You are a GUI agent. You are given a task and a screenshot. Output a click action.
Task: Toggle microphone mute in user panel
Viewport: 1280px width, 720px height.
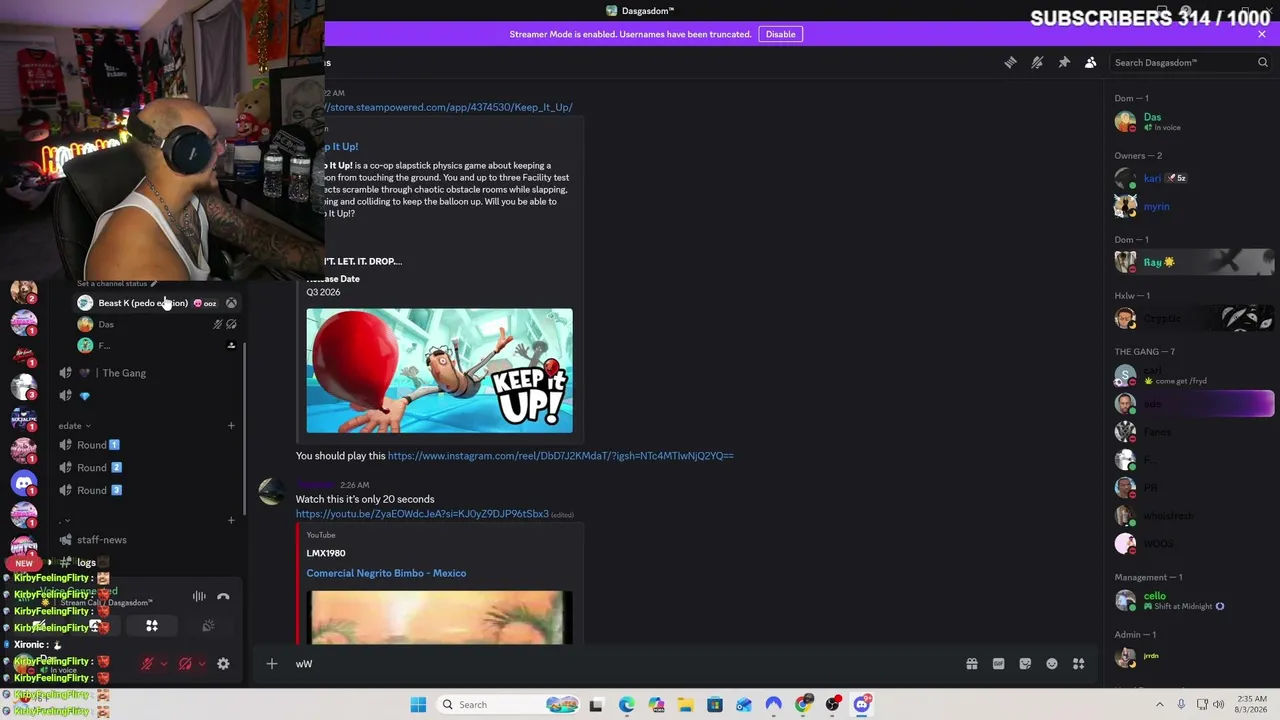click(x=147, y=663)
